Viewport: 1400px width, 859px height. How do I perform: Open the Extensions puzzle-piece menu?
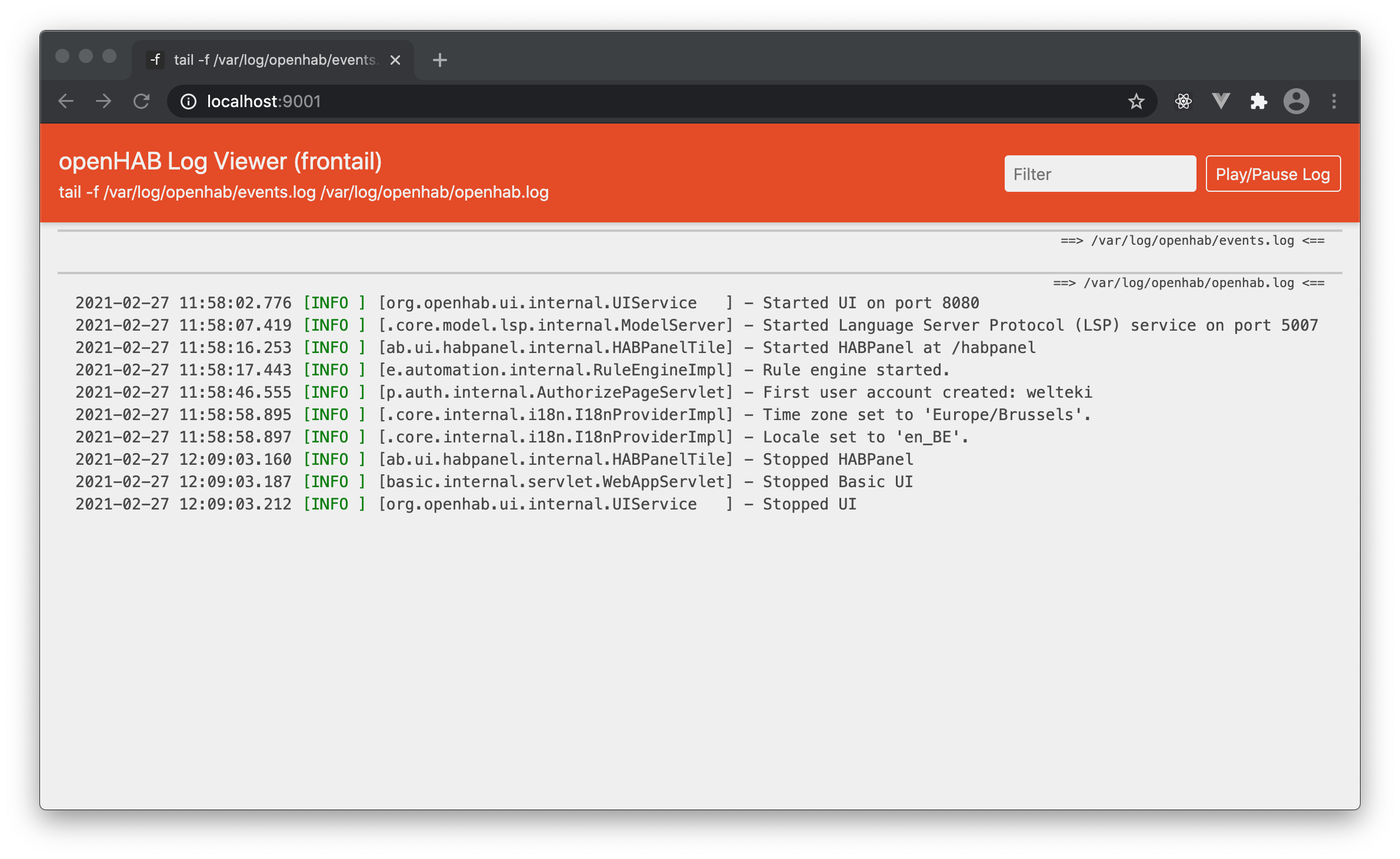1258,101
